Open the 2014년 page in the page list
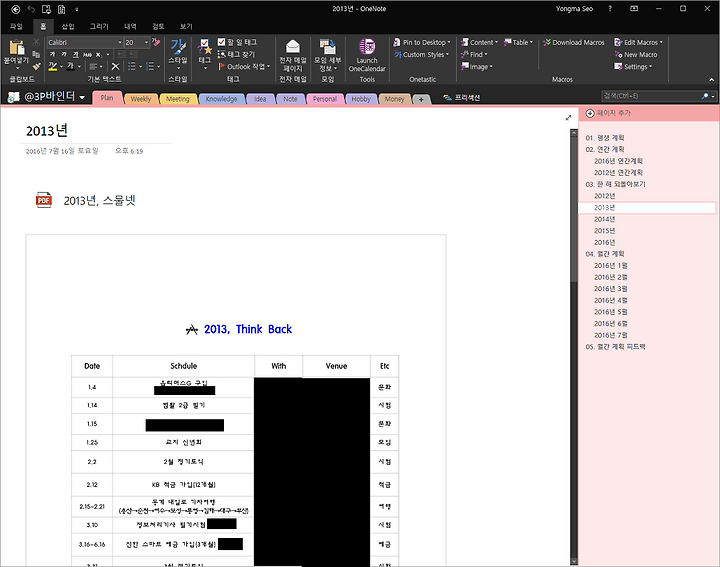 (604, 219)
